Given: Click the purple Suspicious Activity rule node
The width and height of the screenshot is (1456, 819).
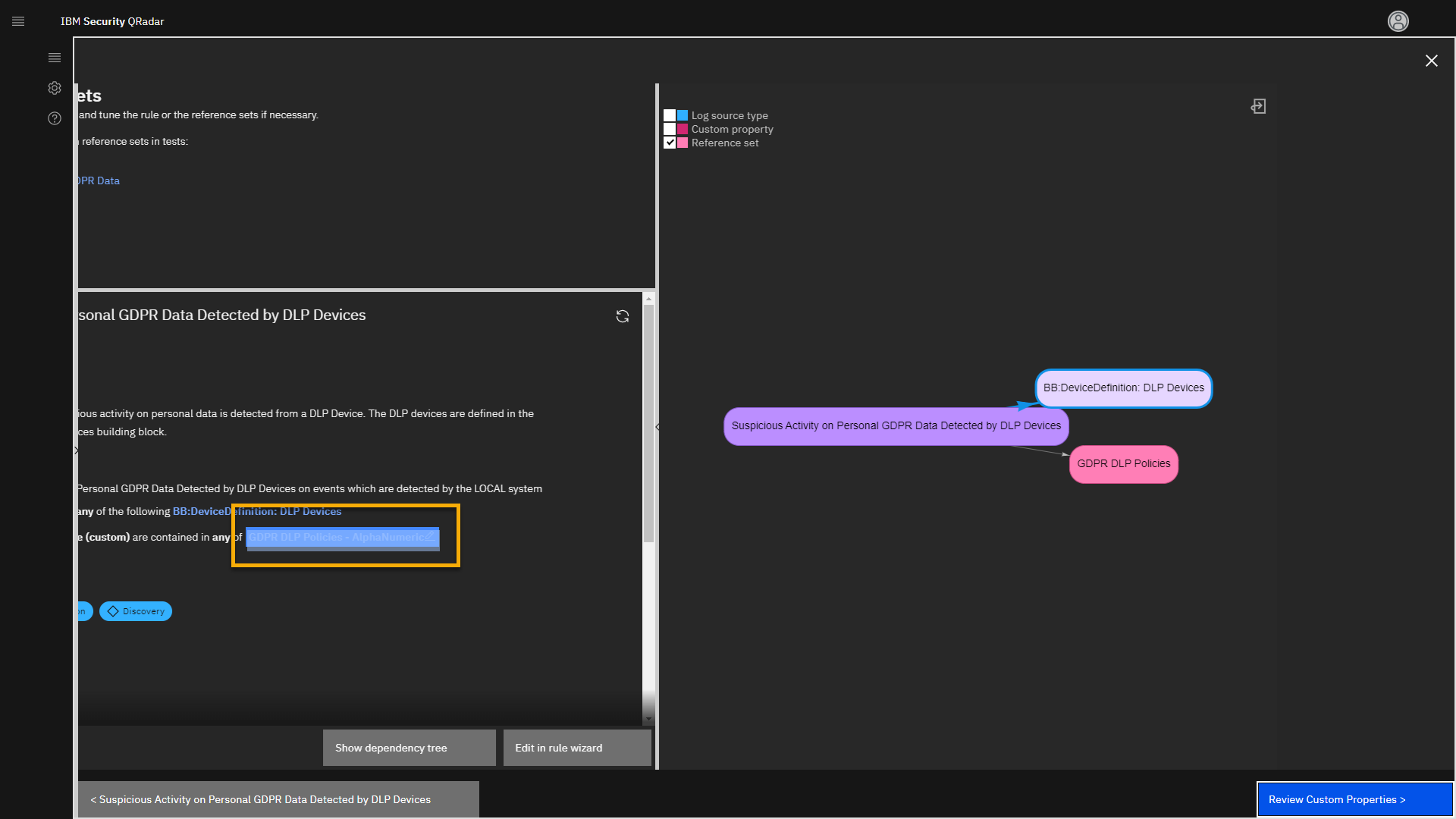Looking at the screenshot, I should 896,426.
